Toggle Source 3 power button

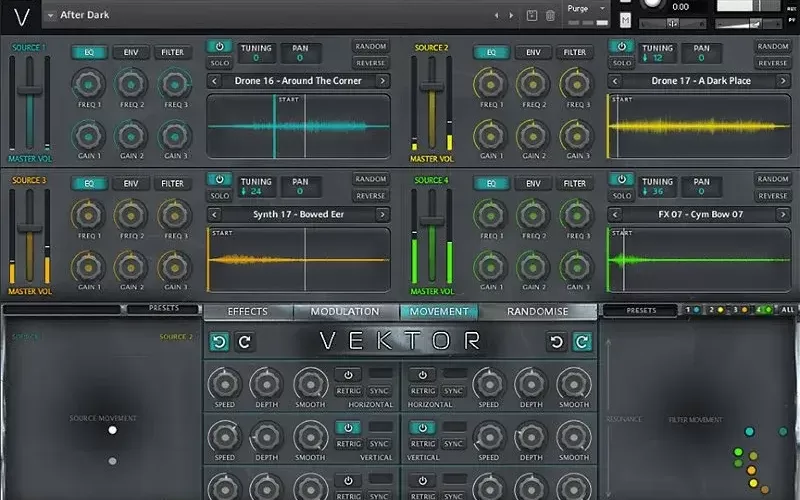tap(219, 179)
